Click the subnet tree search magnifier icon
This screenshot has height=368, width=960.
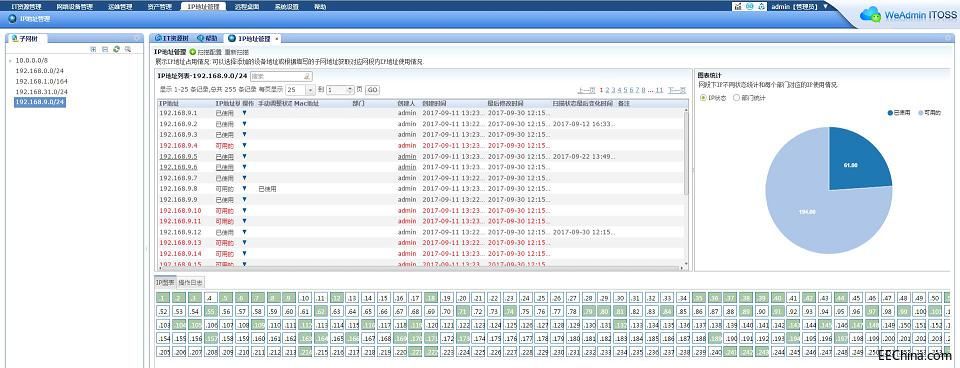[x=128, y=49]
